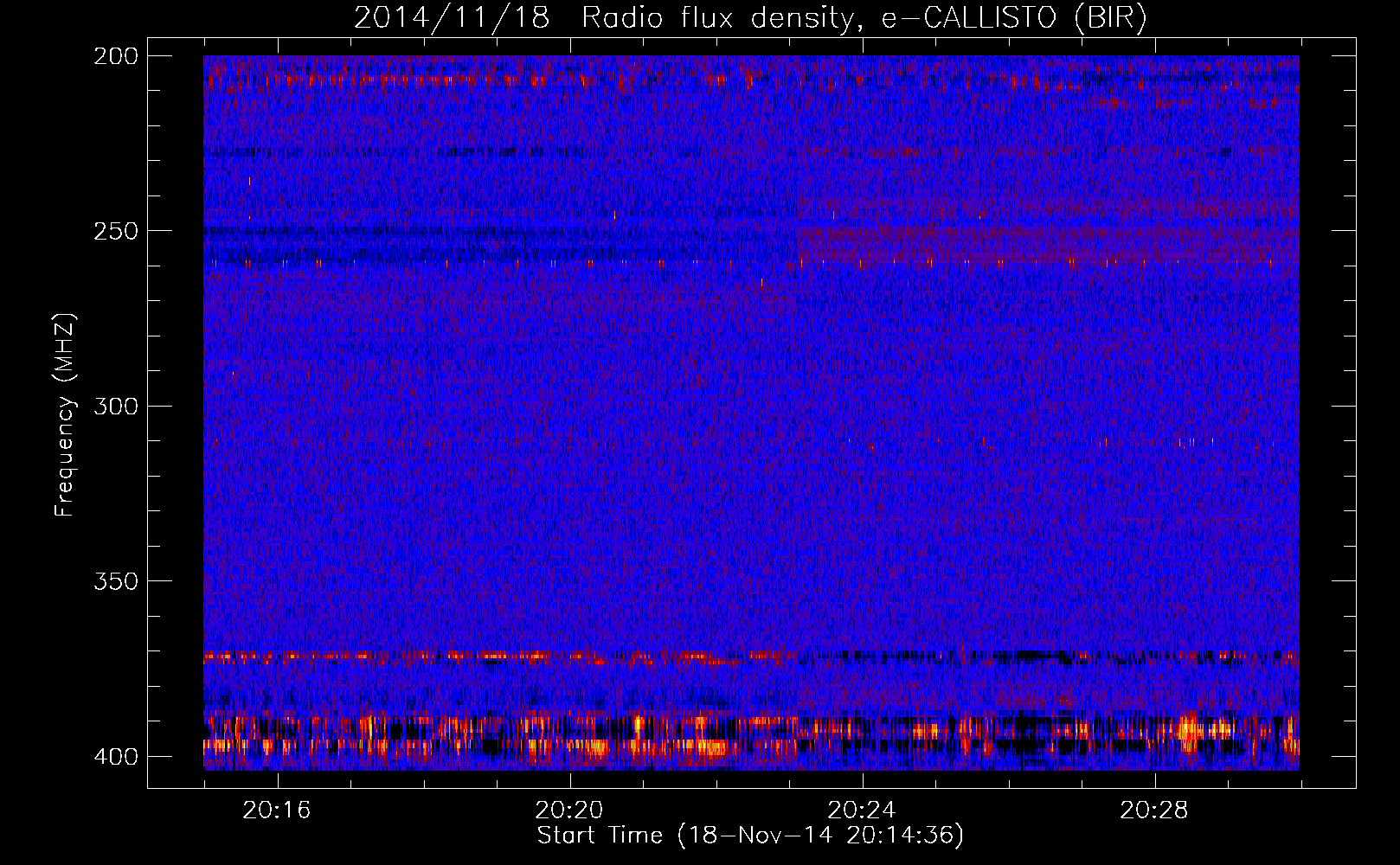Click the 250 frequency tick label
Image resolution: width=1400 pixels, height=865 pixels.
(x=116, y=231)
